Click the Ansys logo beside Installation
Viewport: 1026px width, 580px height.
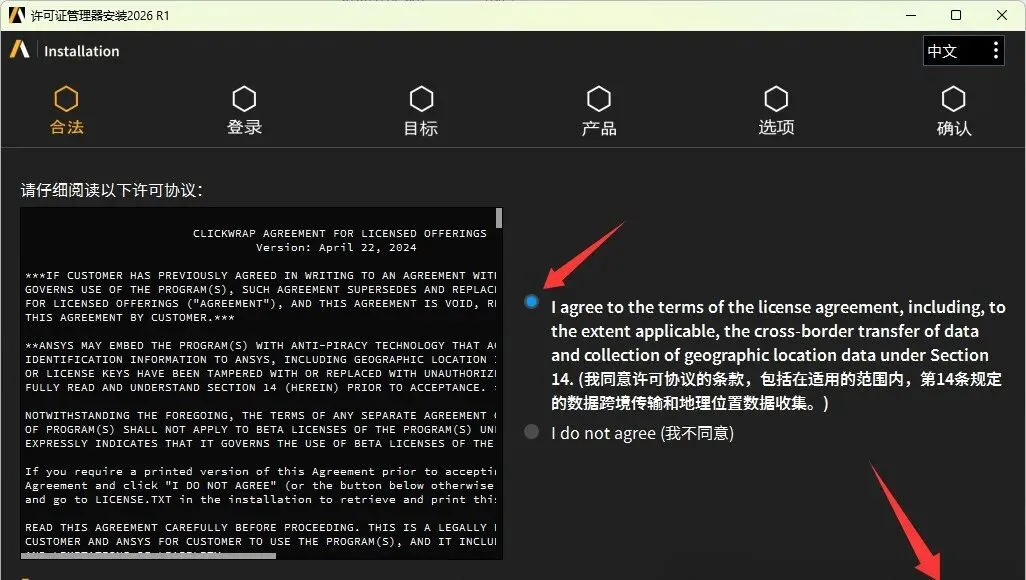click(x=20, y=50)
